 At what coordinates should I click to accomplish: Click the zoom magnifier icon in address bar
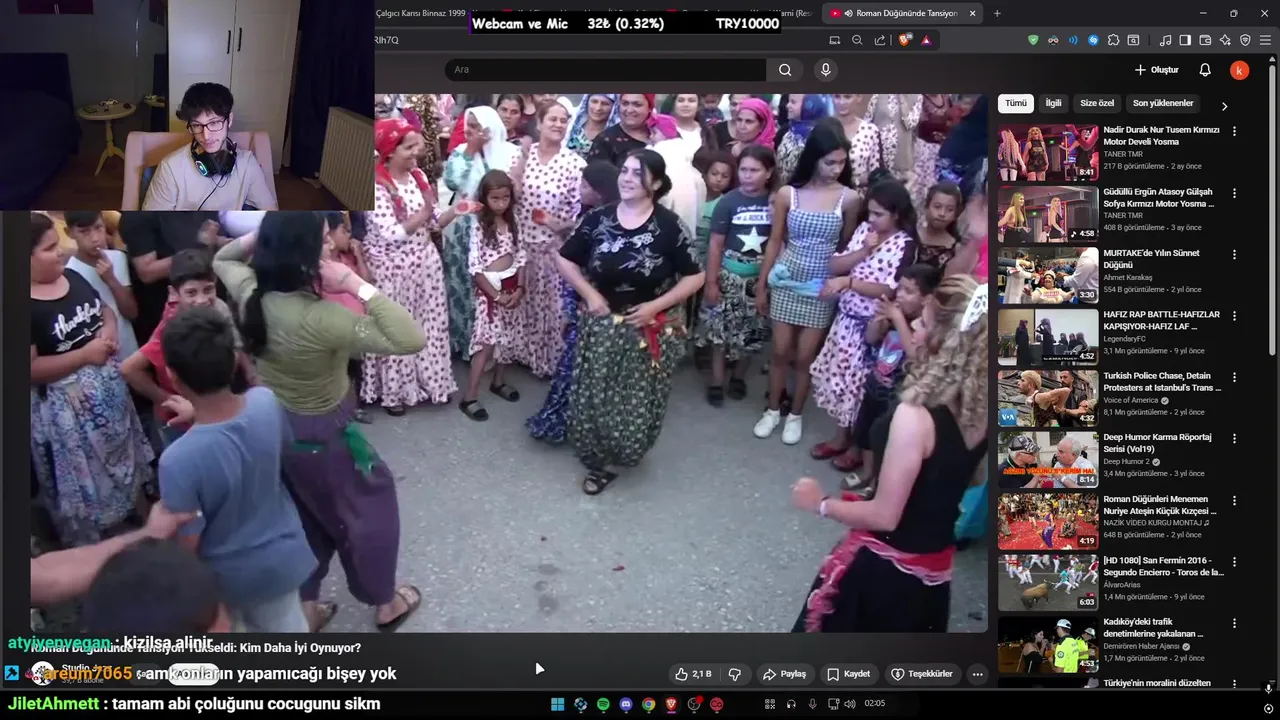tap(857, 40)
